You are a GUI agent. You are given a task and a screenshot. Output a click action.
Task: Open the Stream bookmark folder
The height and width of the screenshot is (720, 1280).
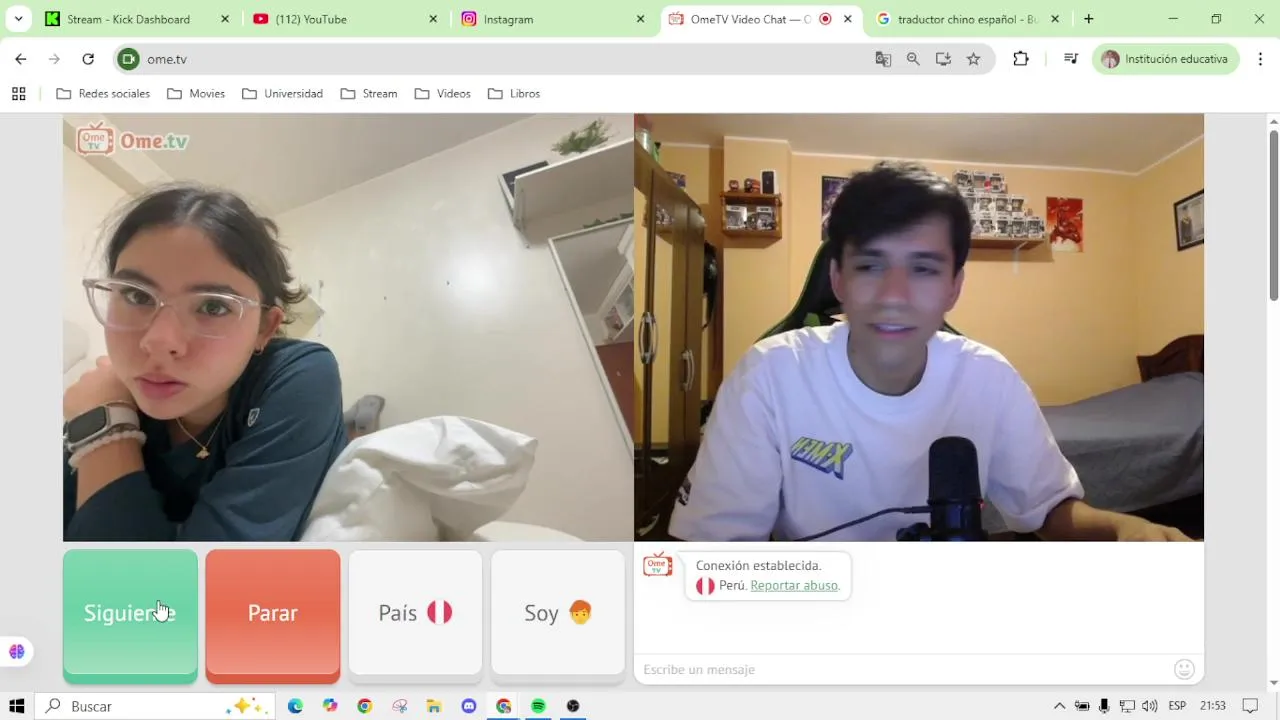[369, 94]
